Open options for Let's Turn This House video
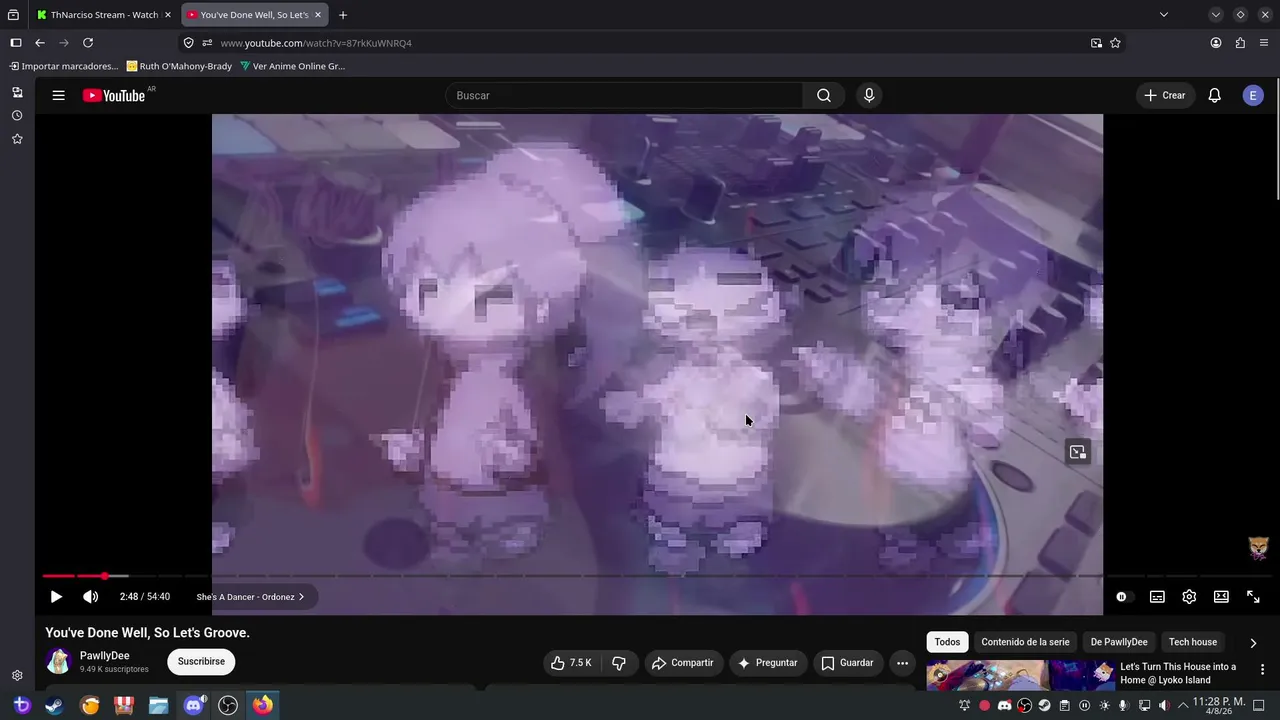Screen dimensions: 1280x720 tap(1262, 670)
